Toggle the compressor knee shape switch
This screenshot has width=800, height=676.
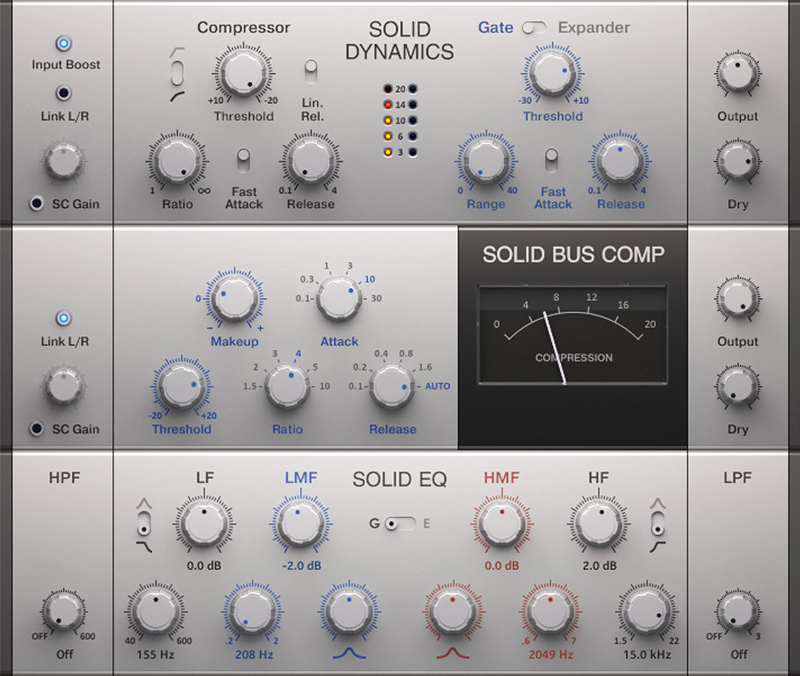pos(177,73)
